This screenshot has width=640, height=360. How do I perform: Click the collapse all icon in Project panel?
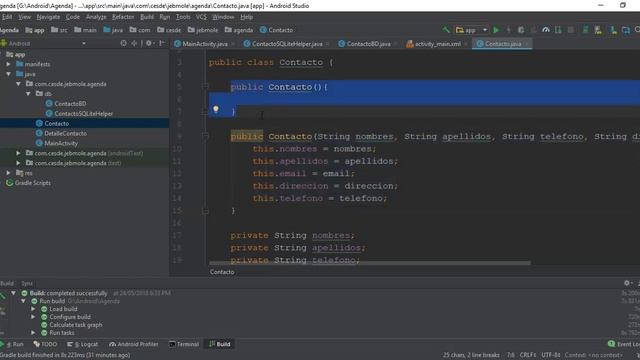pyautogui.click(x=134, y=43)
